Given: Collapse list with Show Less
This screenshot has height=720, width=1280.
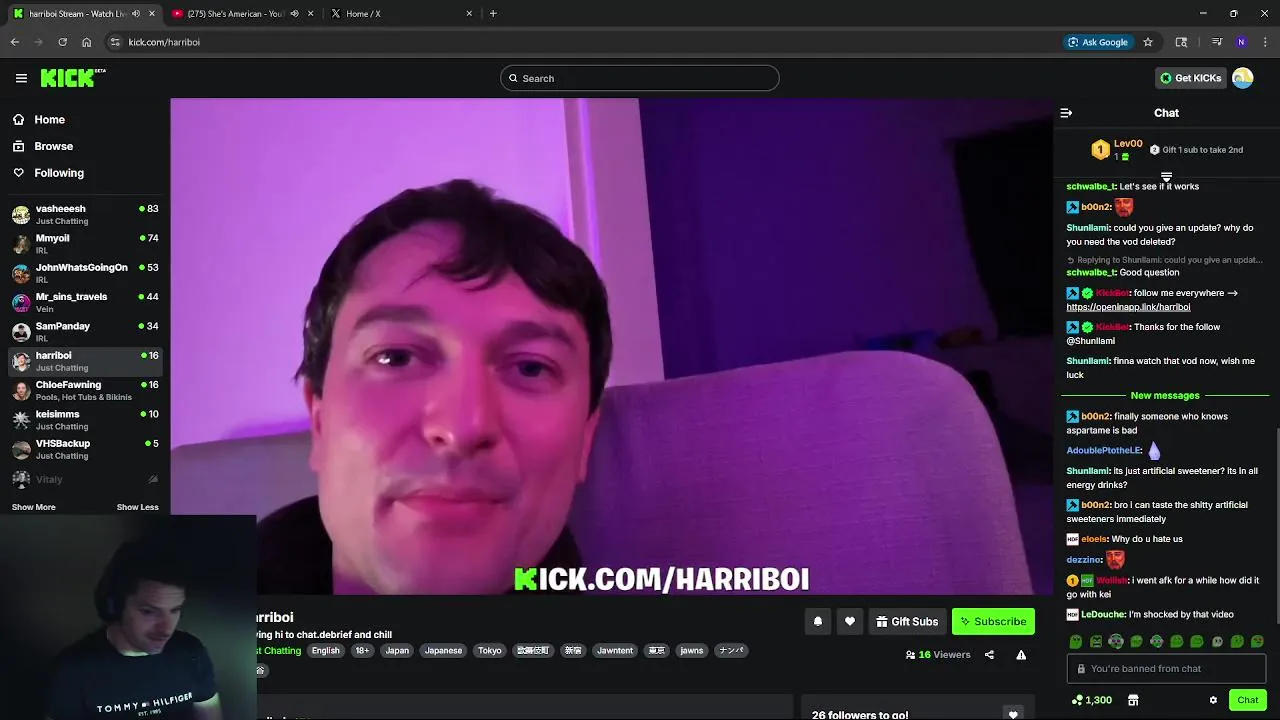Looking at the screenshot, I should [x=137, y=507].
